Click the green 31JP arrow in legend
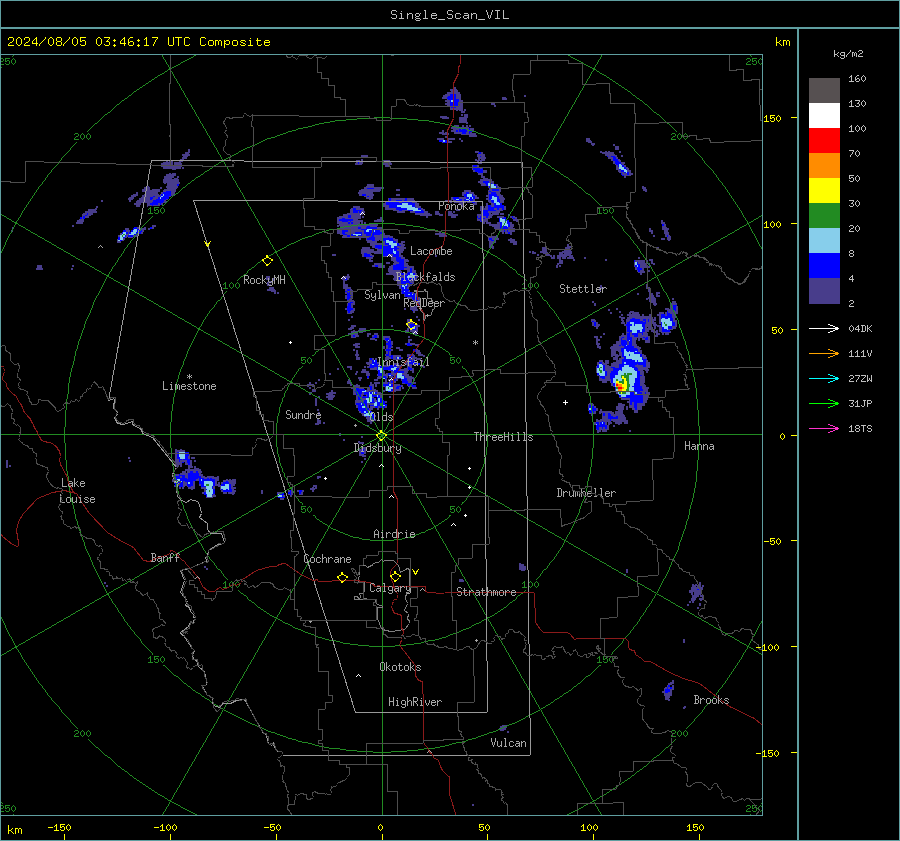900x841 pixels. point(824,404)
